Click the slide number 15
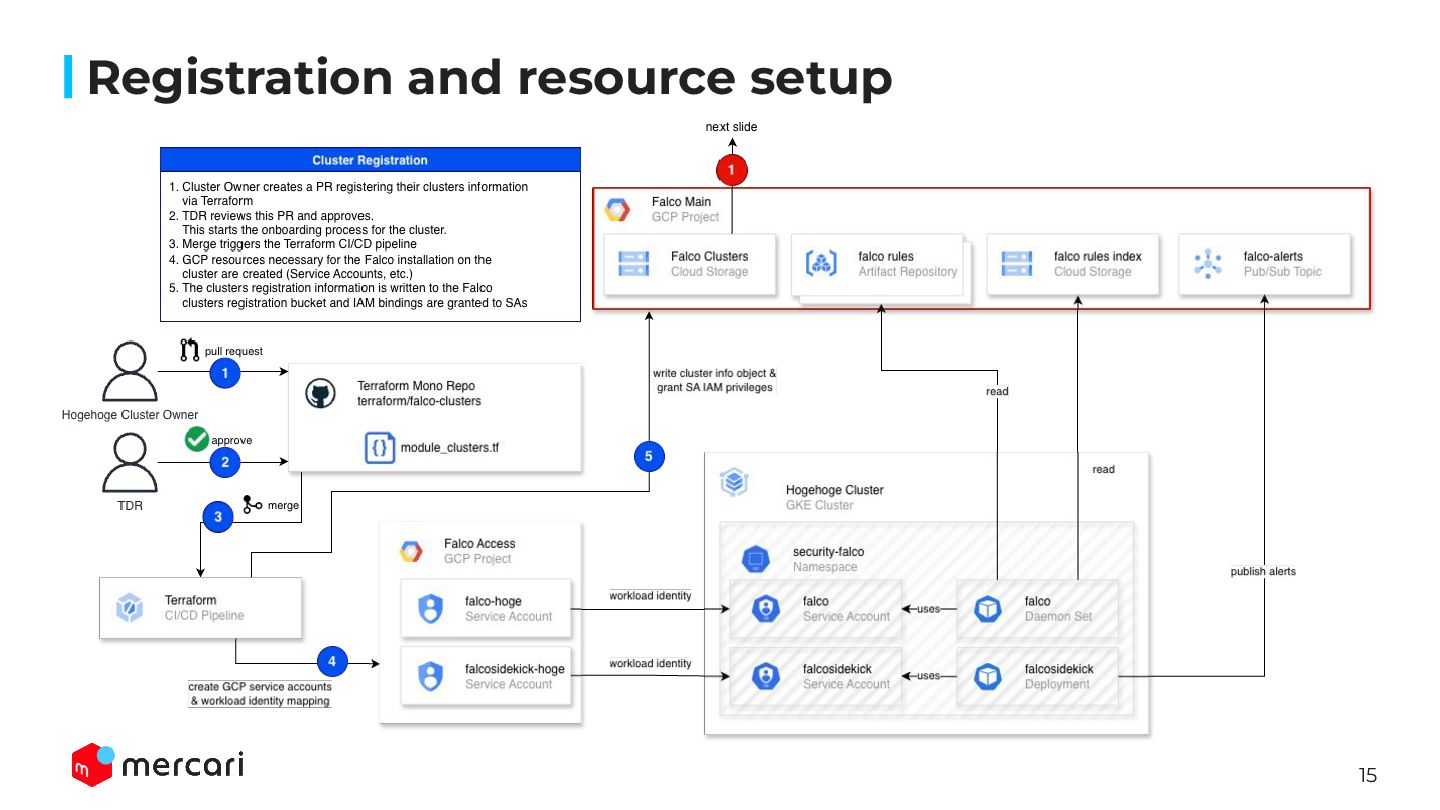Image resolution: width=1440 pixels, height=810 pixels. click(1367, 775)
